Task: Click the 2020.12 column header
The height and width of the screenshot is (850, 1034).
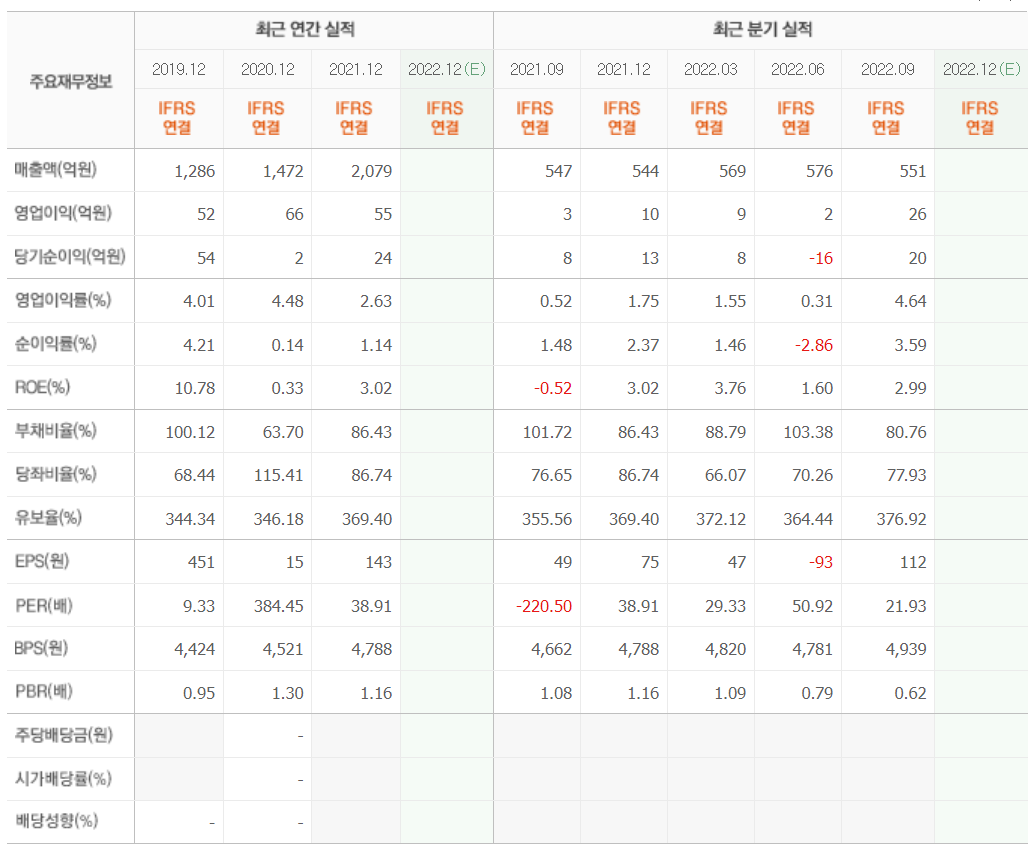Action: (x=266, y=69)
